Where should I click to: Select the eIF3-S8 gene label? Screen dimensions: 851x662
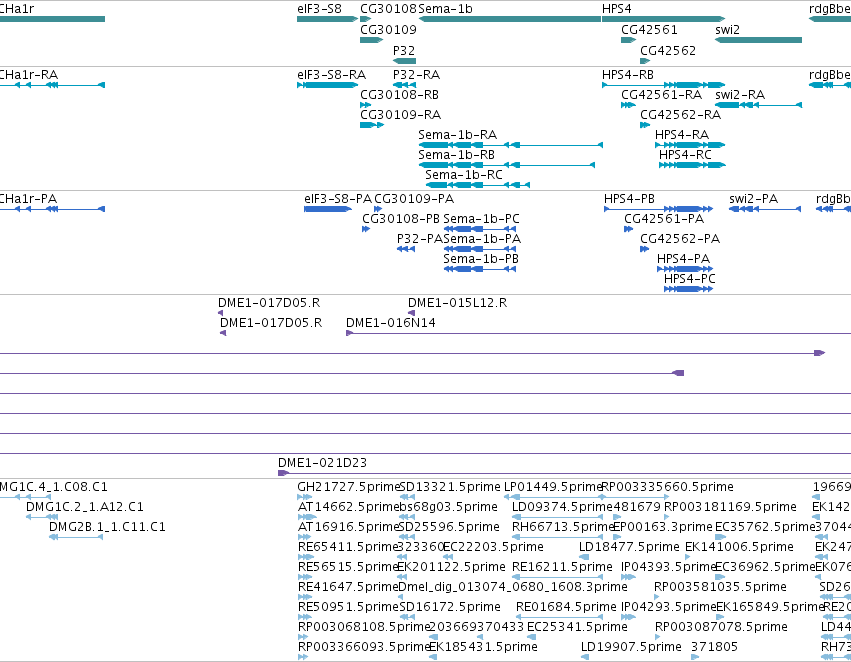tap(319, 9)
